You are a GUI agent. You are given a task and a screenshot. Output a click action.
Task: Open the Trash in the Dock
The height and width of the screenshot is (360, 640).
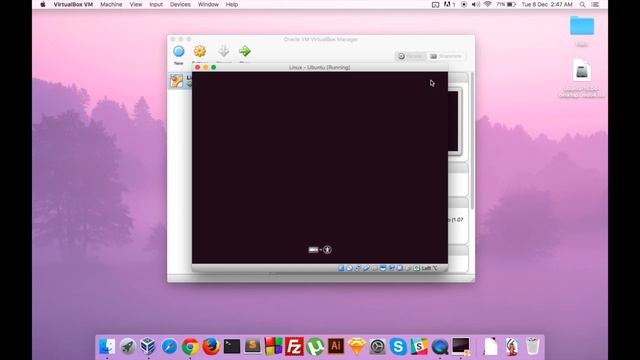[x=532, y=347]
